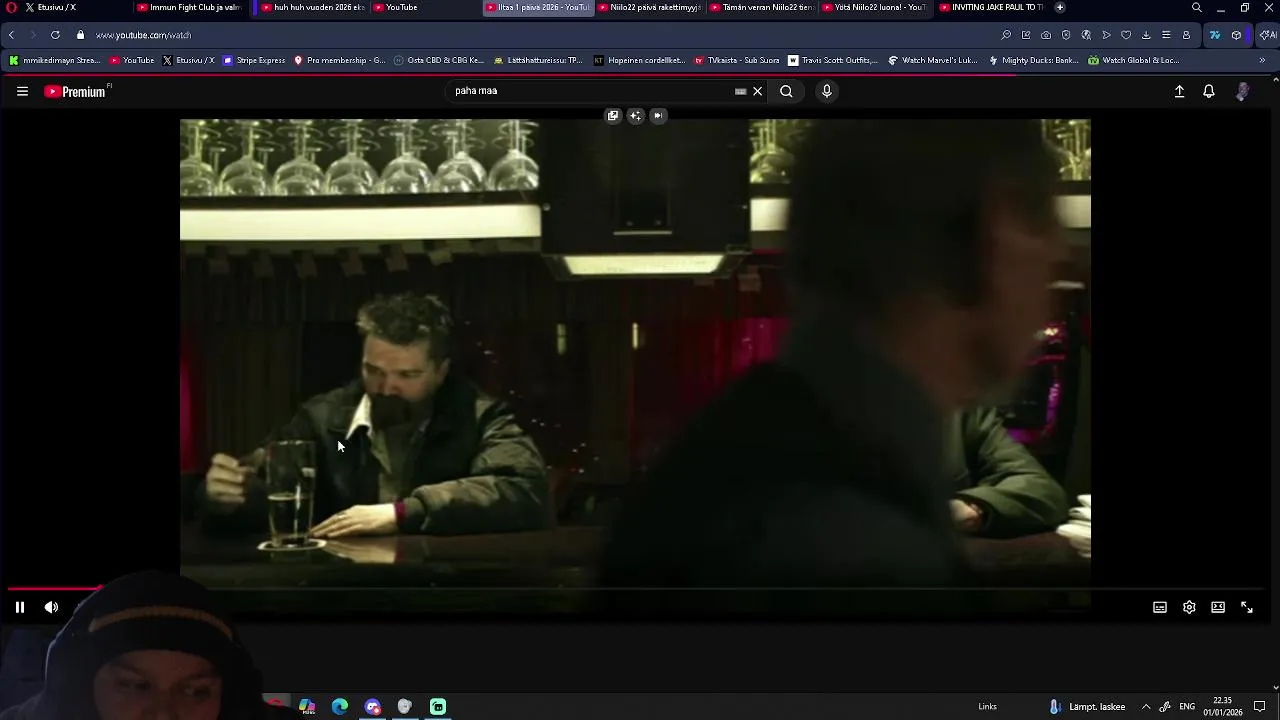Open the downloads arrow icon
Screen dimensions: 1280x720
tap(1146, 35)
